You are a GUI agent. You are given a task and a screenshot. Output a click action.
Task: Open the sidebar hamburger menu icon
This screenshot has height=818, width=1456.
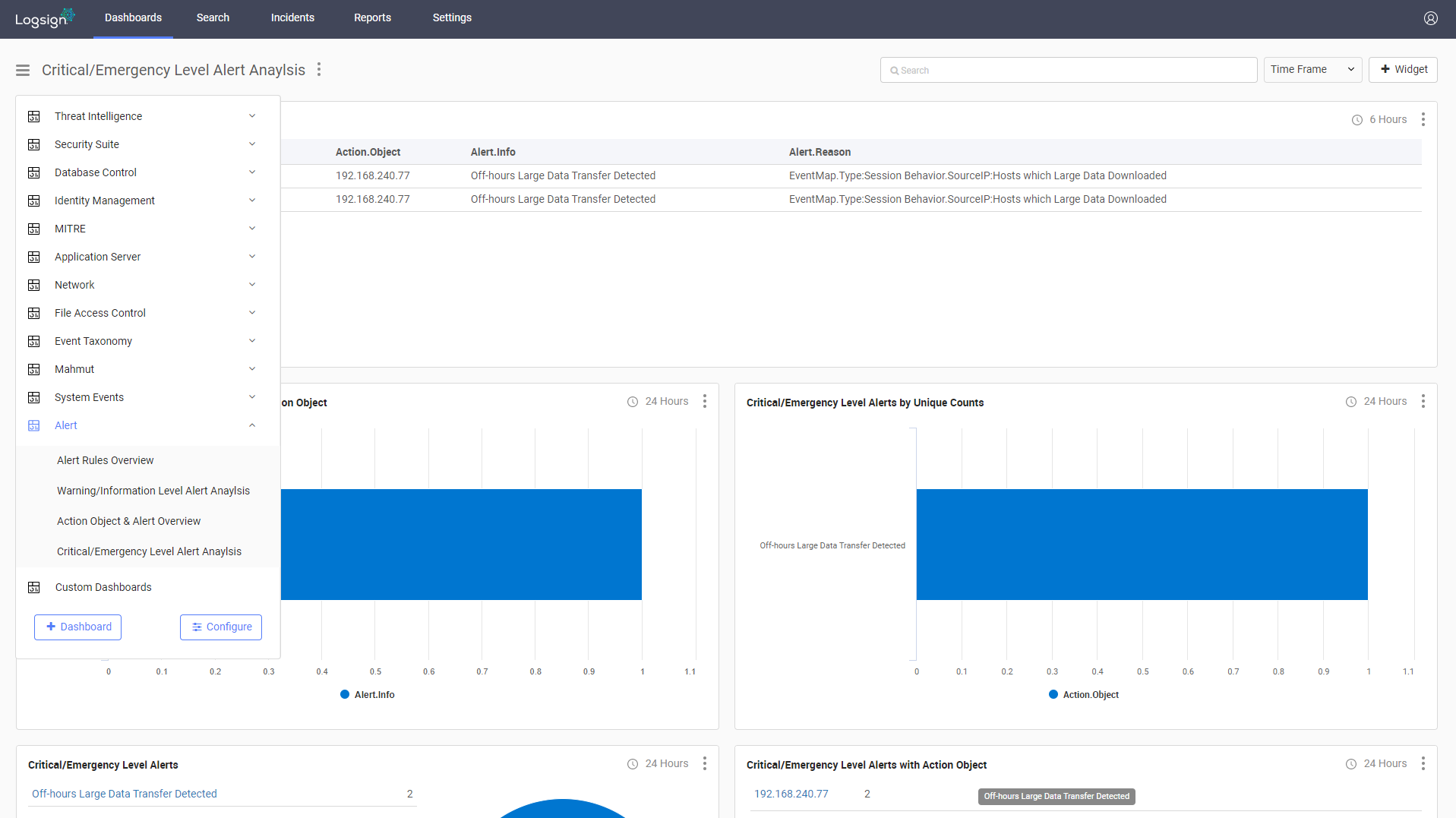(22, 70)
